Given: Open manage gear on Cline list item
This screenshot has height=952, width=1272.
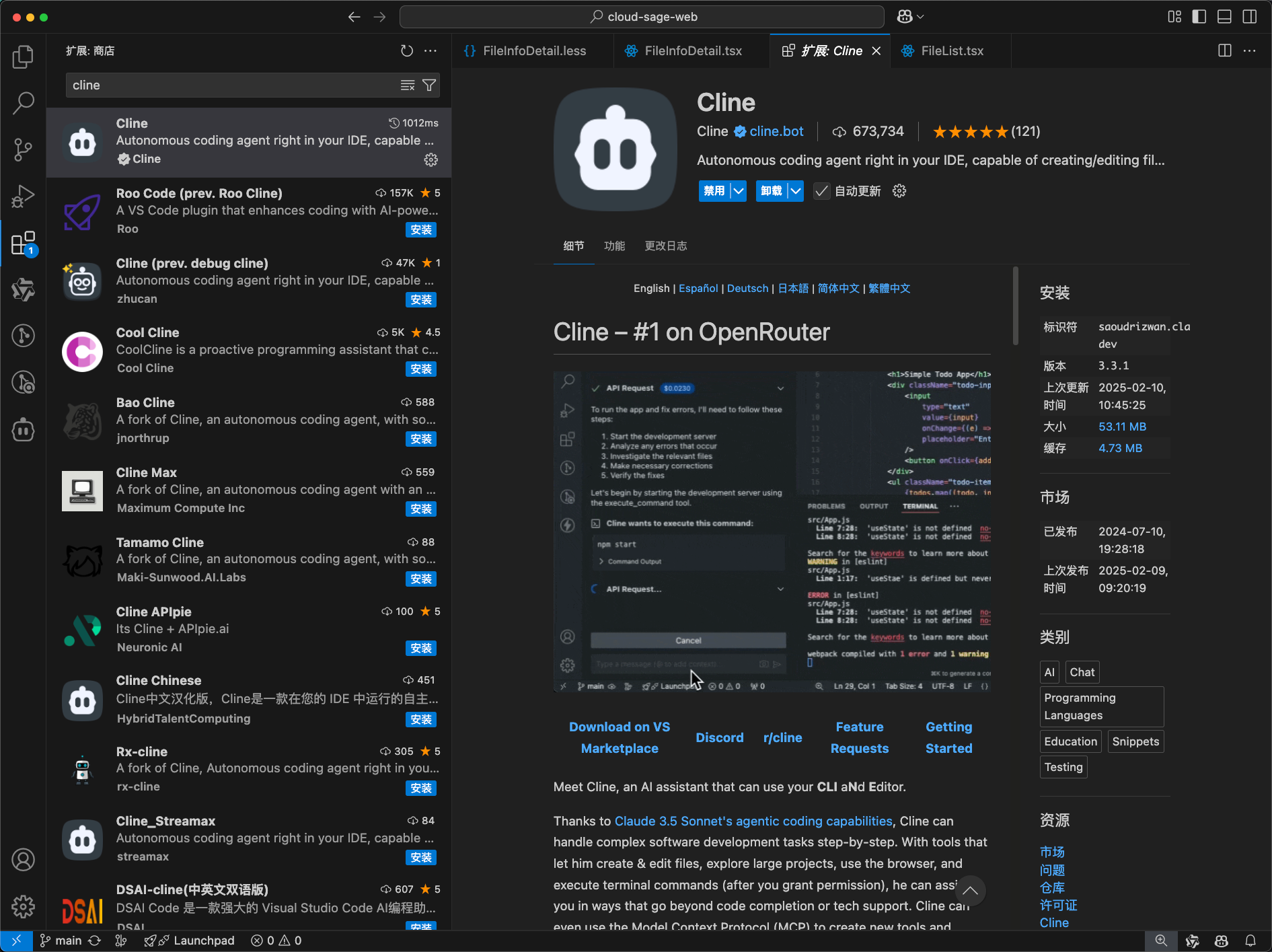Looking at the screenshot, I should [431, 159].
